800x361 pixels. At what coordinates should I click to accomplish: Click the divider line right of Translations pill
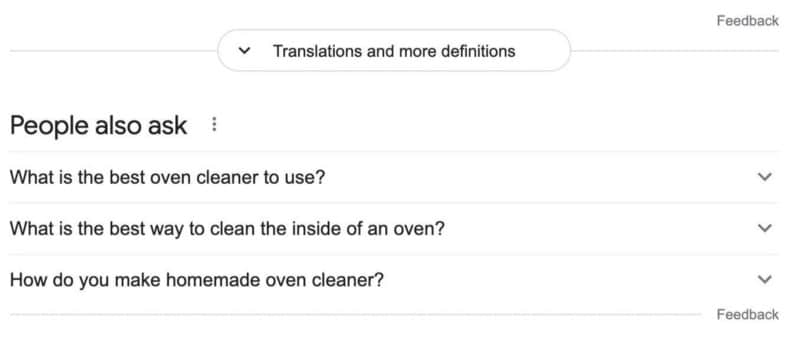[x=674, y=50]
